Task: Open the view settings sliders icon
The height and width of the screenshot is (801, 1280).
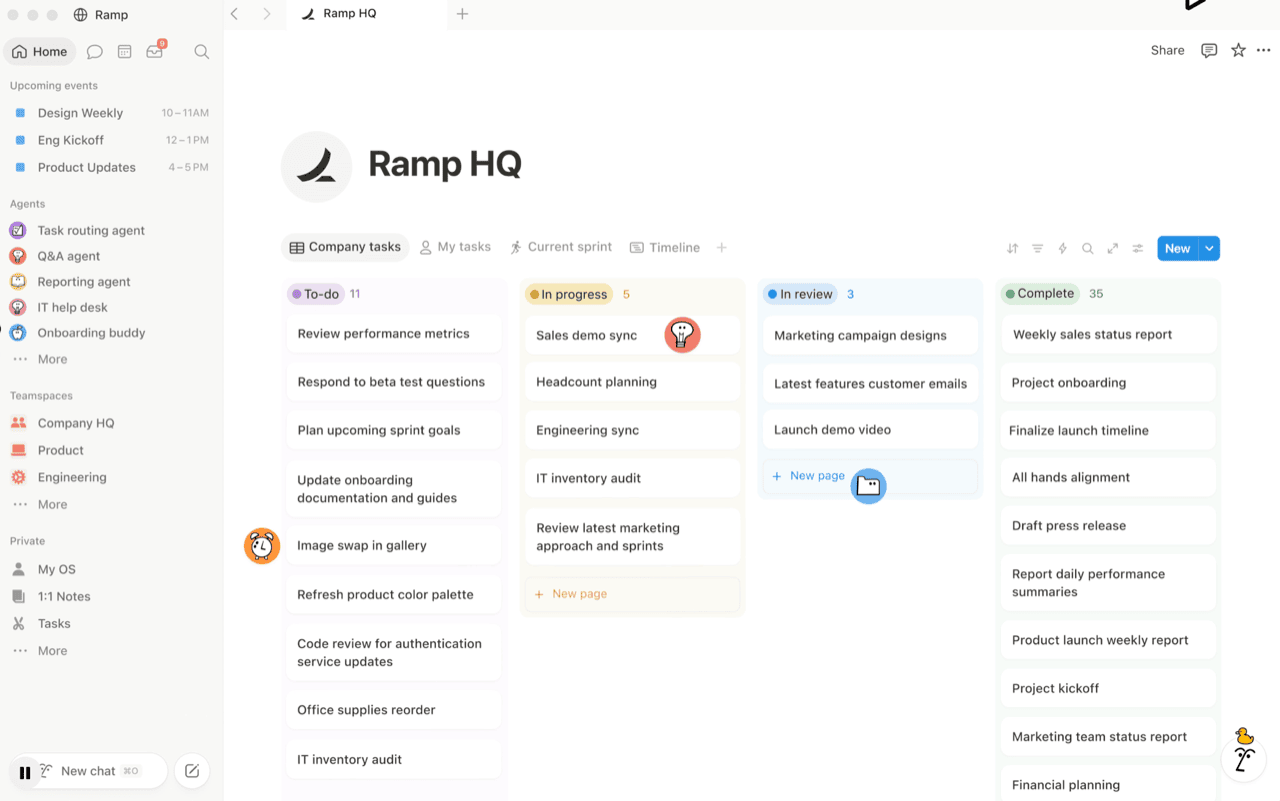Action: coord(1137,248)
